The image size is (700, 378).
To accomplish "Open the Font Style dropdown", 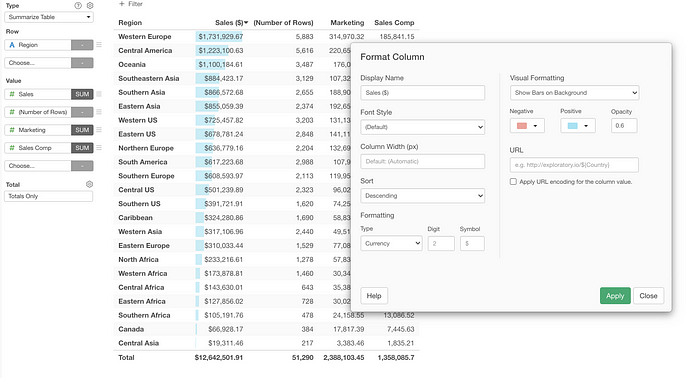I will pyautogui.click(x=422, y=127).
